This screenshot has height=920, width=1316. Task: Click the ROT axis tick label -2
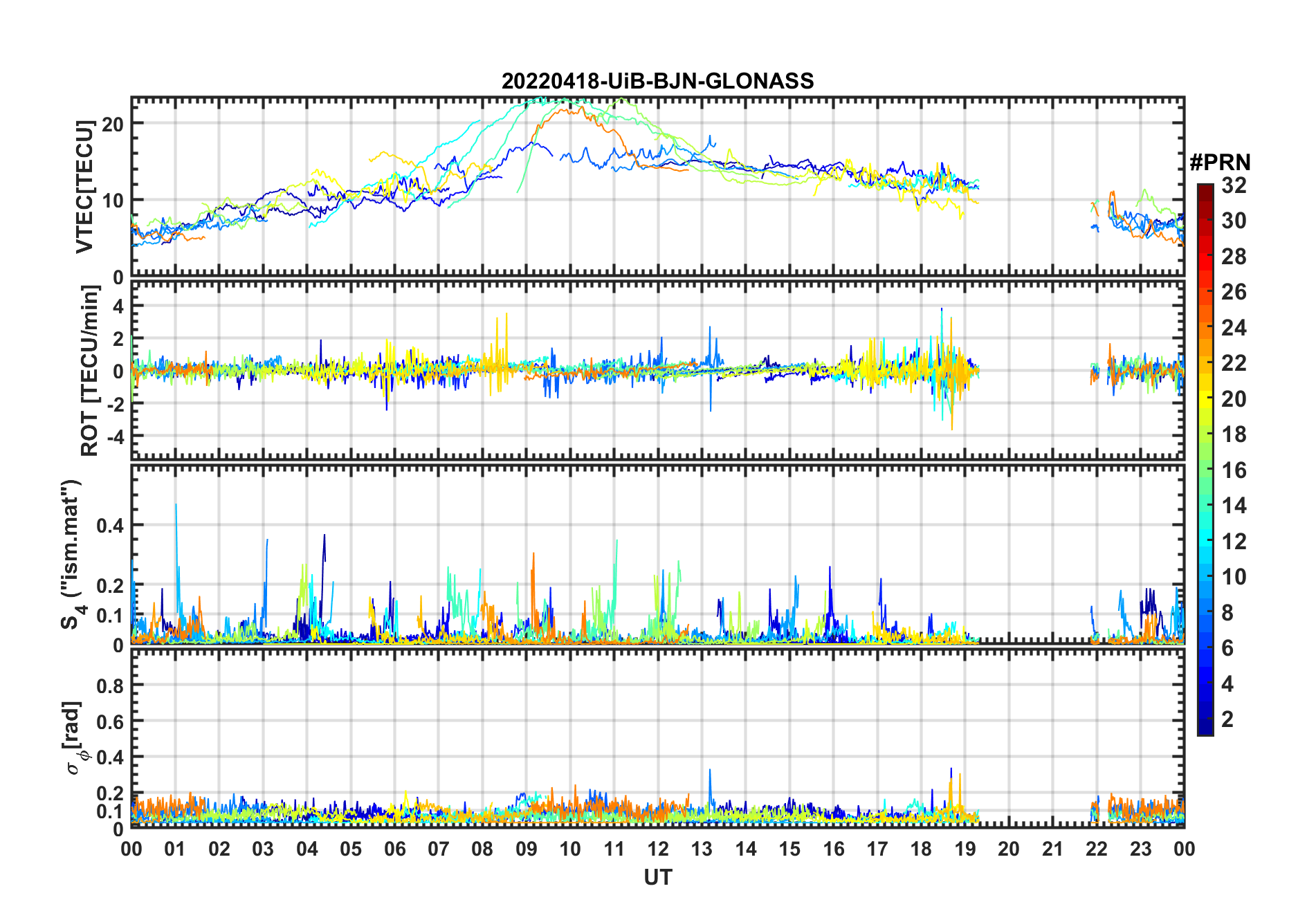coord(115,405)
